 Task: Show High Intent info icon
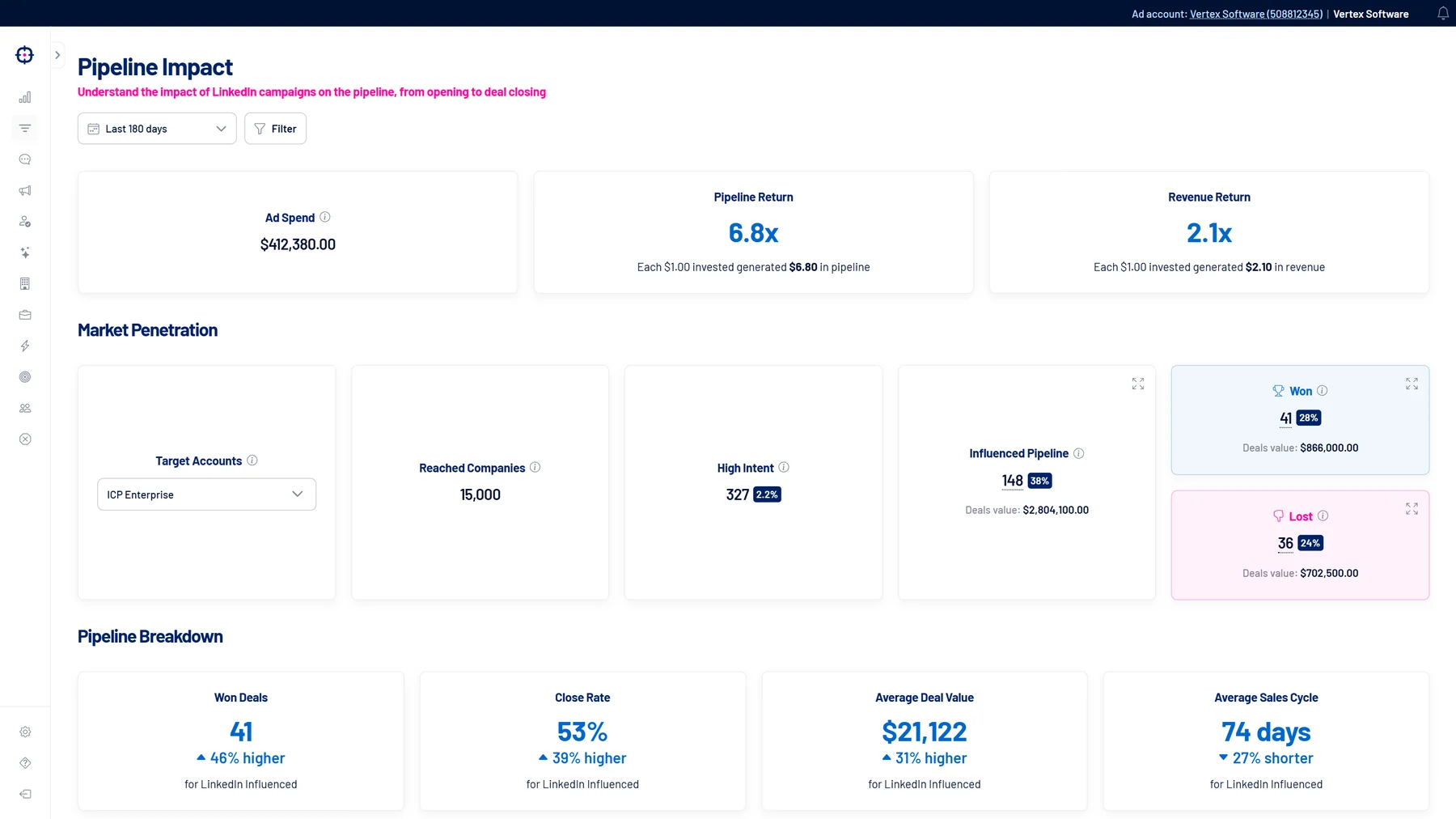pyautogui.click(x=784, y=467)
